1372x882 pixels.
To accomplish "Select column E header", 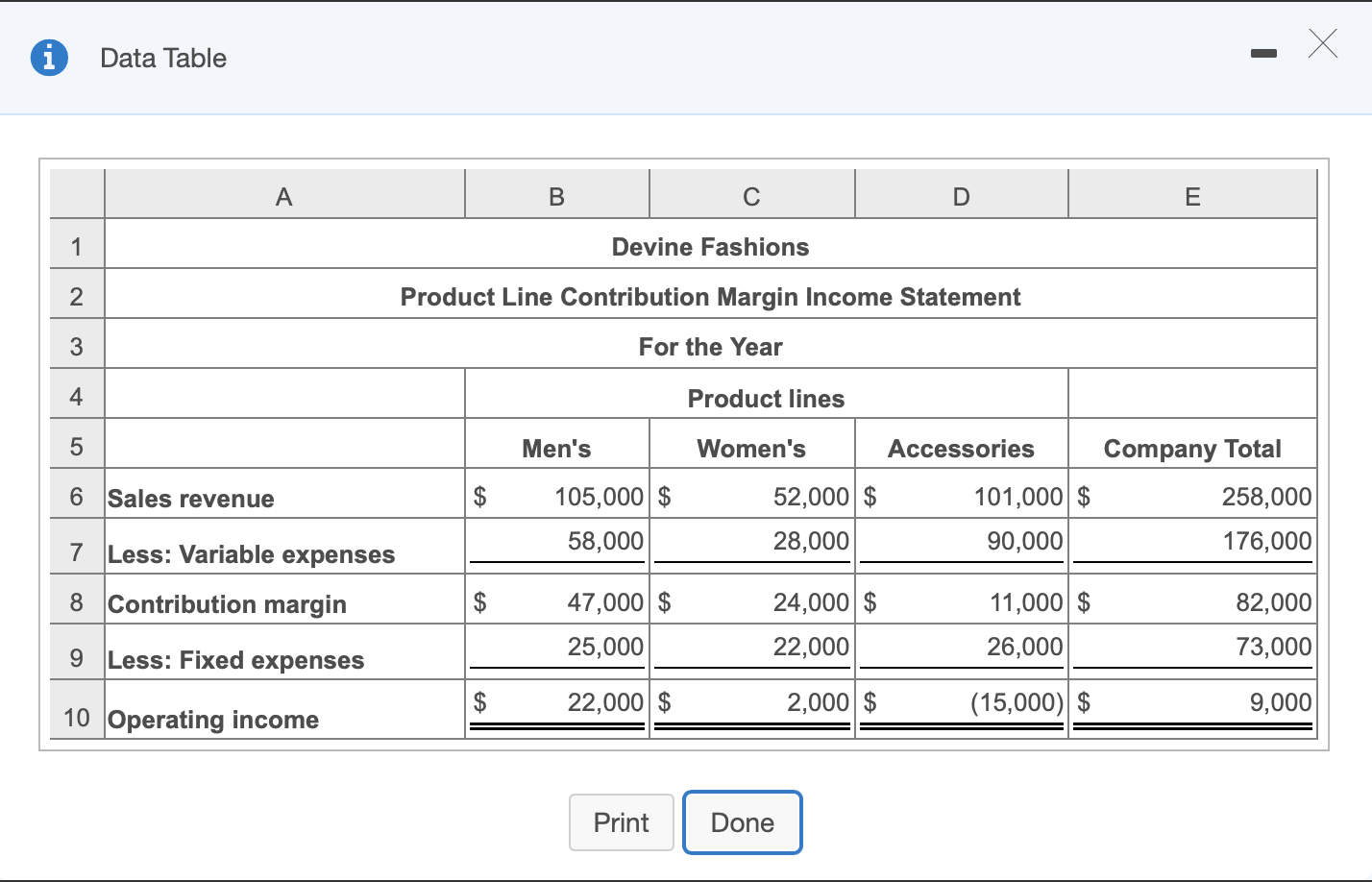I will click(x=1193, y=195).
